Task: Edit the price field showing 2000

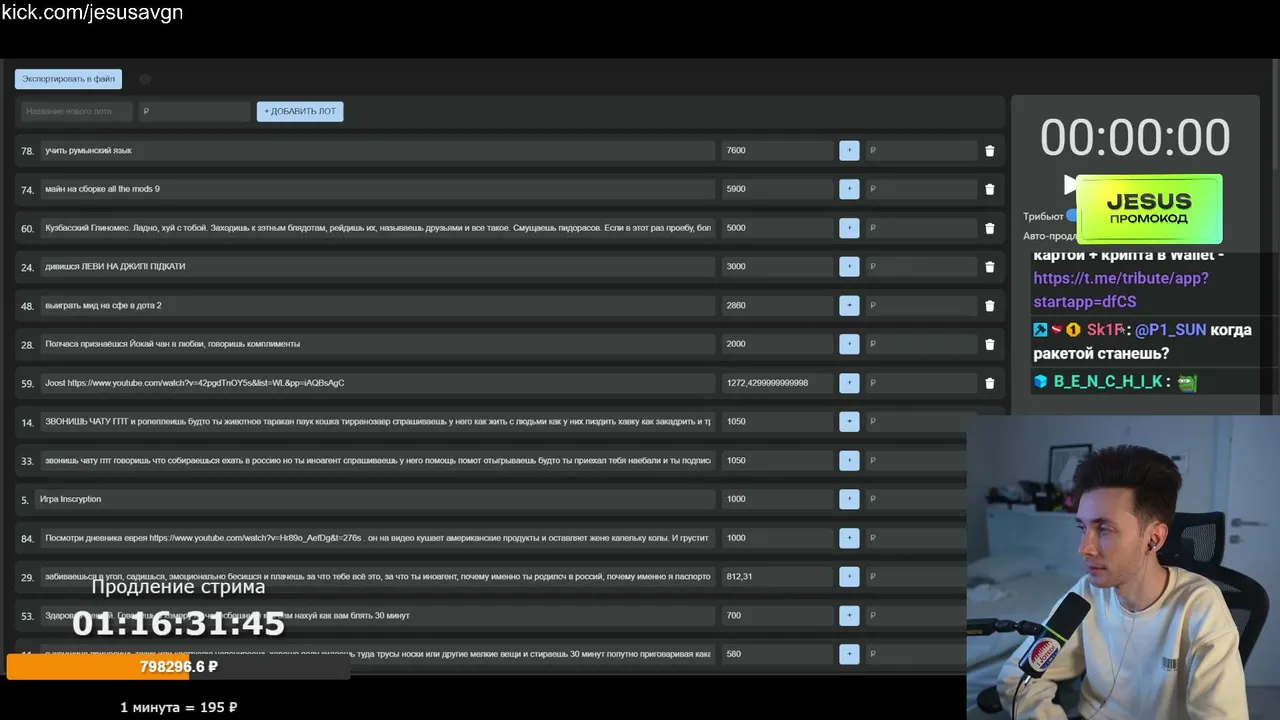Action: (777, 344)
